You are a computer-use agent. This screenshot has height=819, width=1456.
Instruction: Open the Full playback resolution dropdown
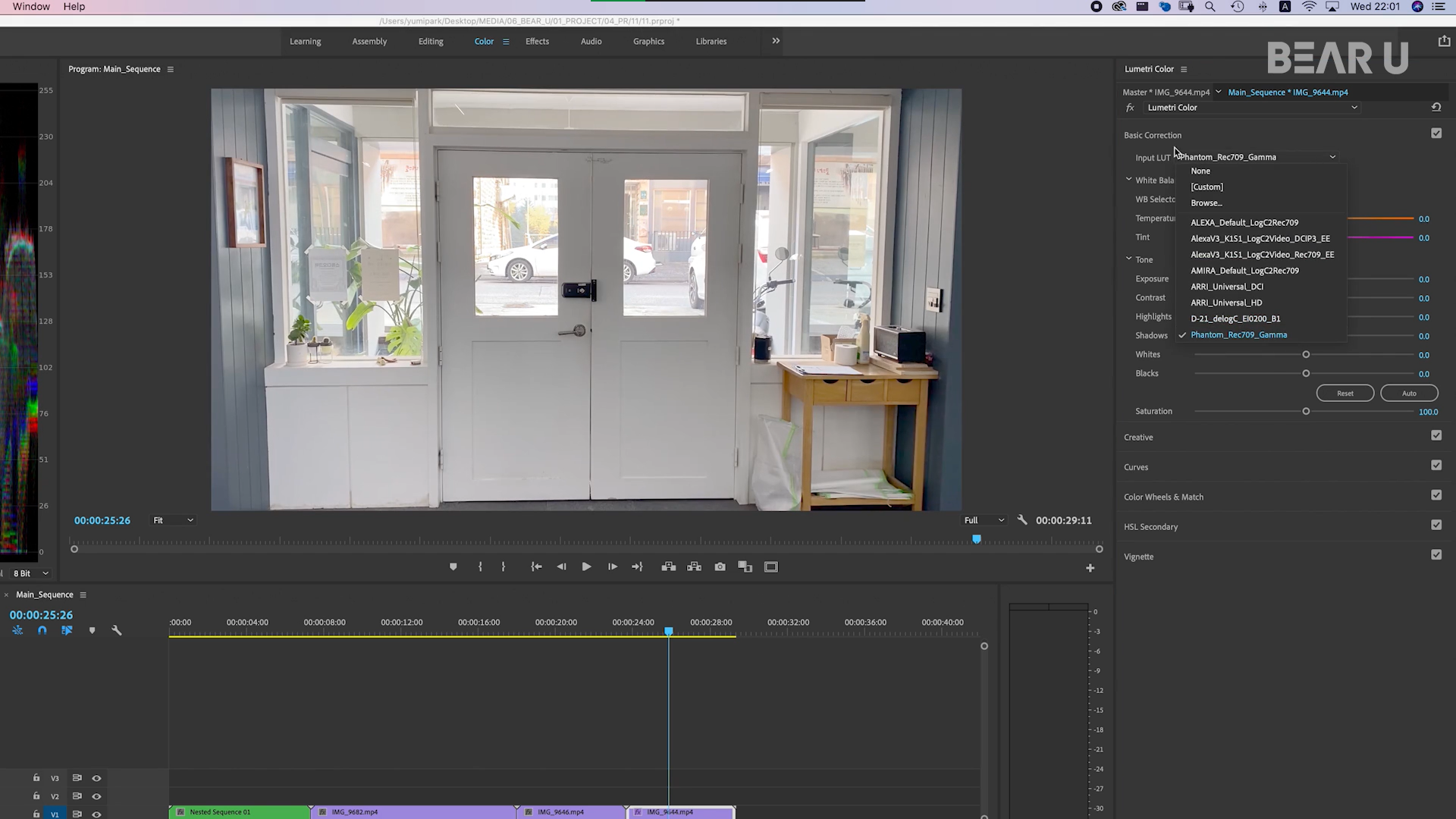pyautogui.click(x=984, y=520)
